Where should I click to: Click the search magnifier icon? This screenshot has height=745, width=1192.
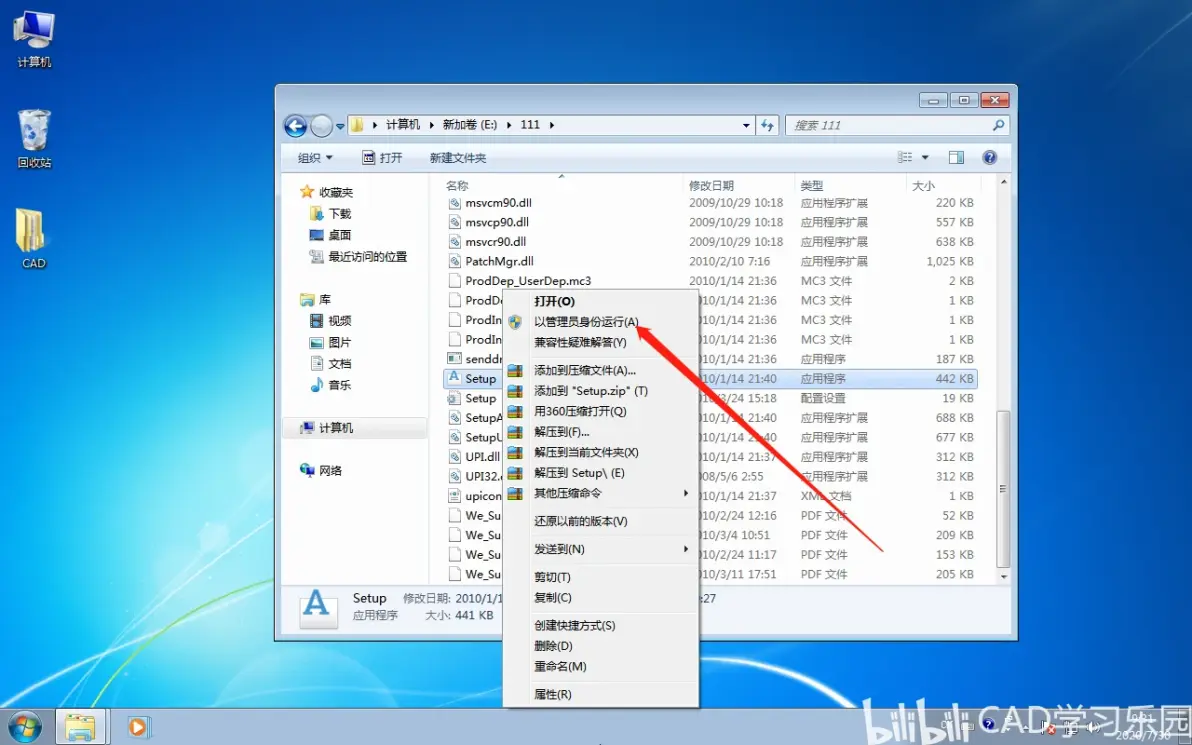(998, 125)
